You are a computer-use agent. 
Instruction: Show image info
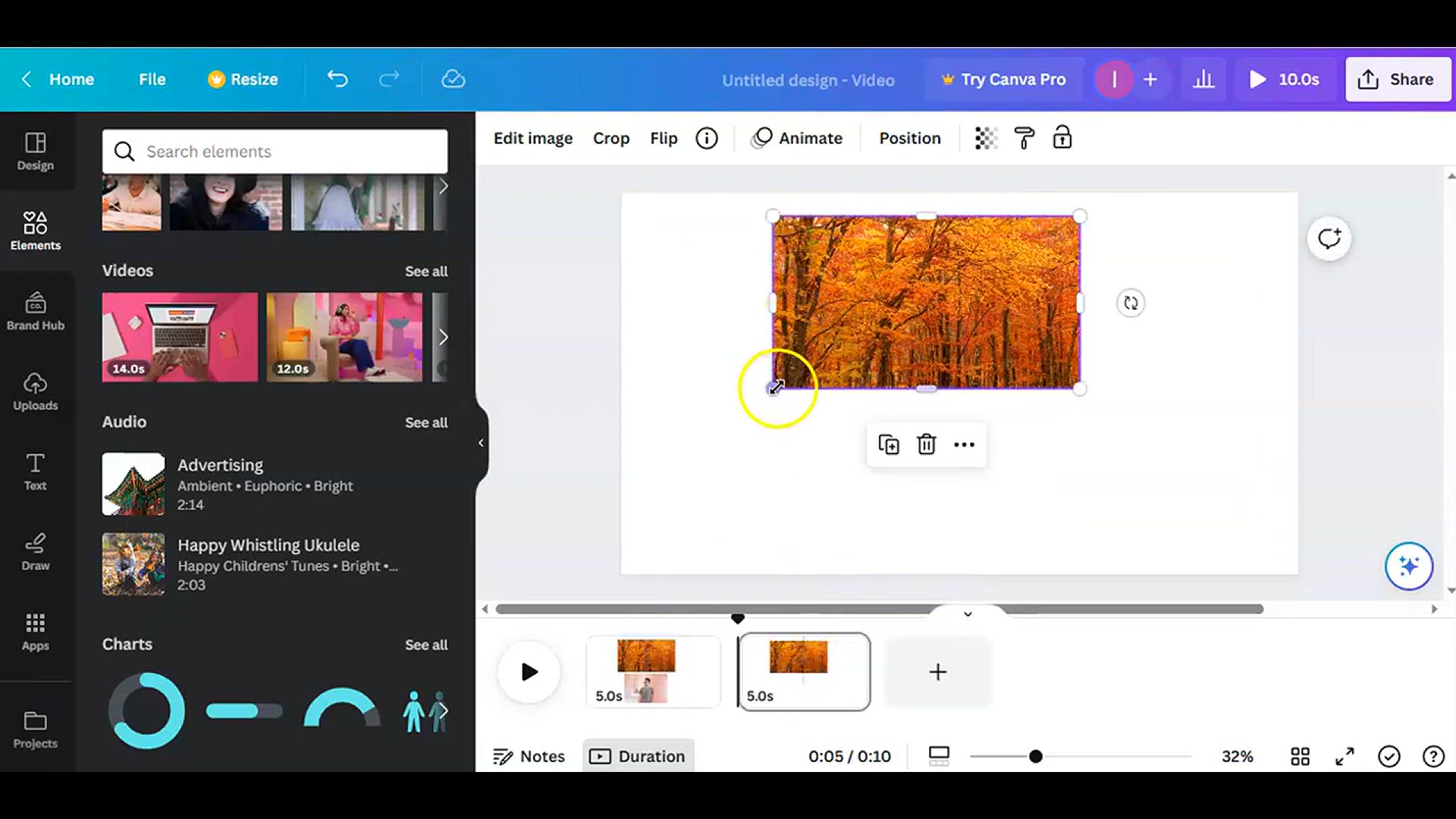[x=707, y=139]
